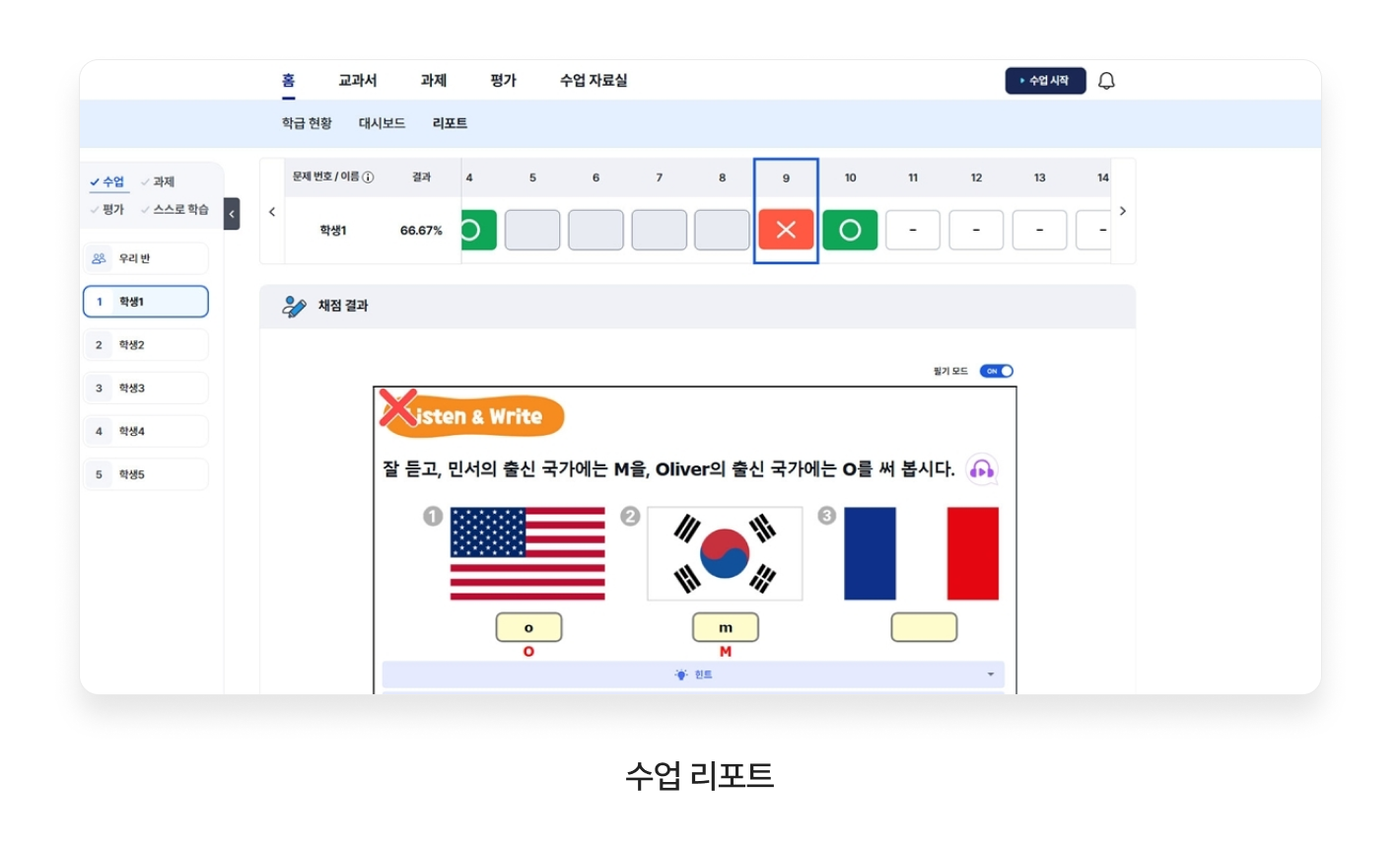The height and width of the screenshot is (851, 1400).
Task: Open the 교과서 menu tab
Action: [x=357, y=81]
